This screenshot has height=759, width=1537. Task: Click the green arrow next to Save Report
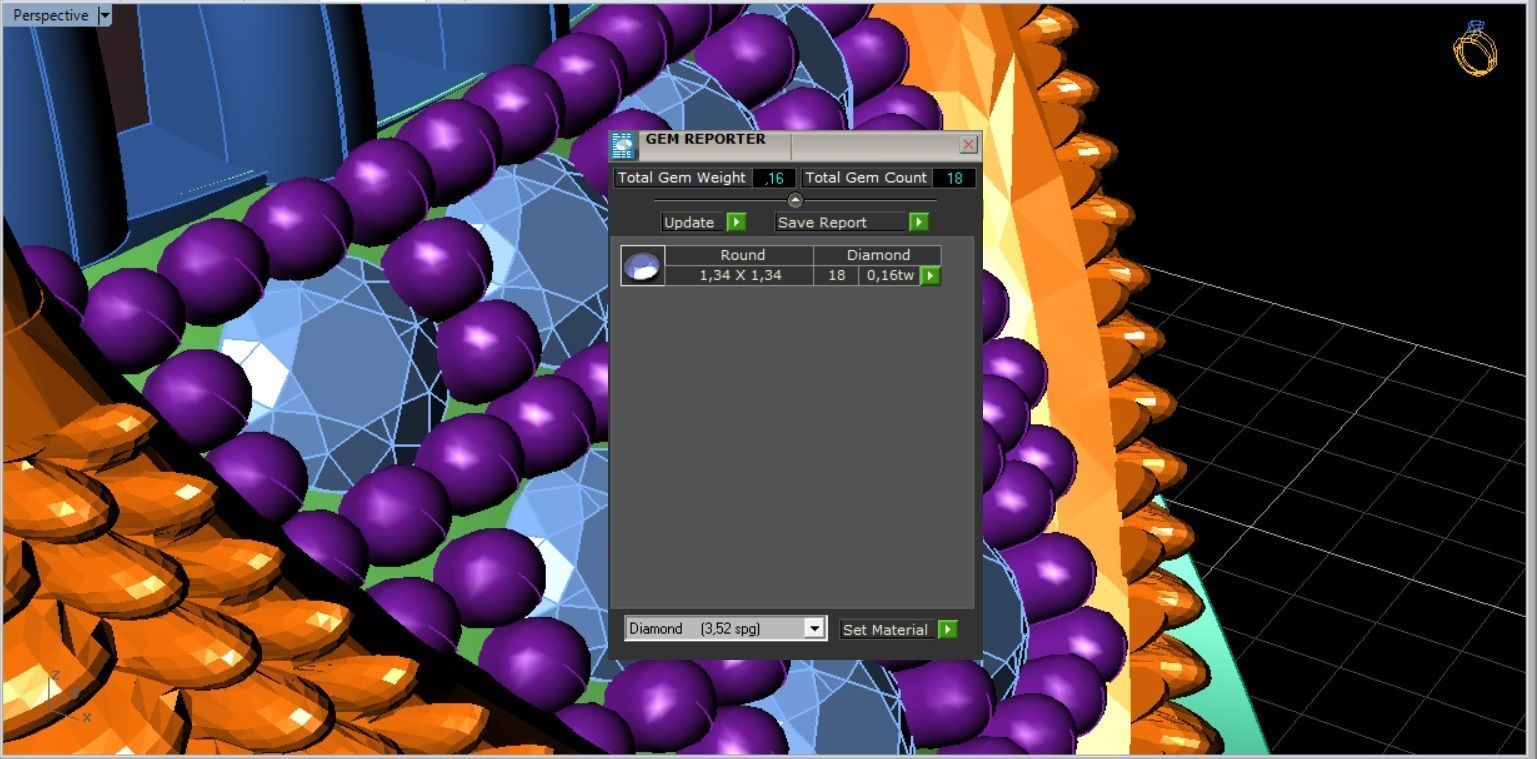tap(919, 222)
